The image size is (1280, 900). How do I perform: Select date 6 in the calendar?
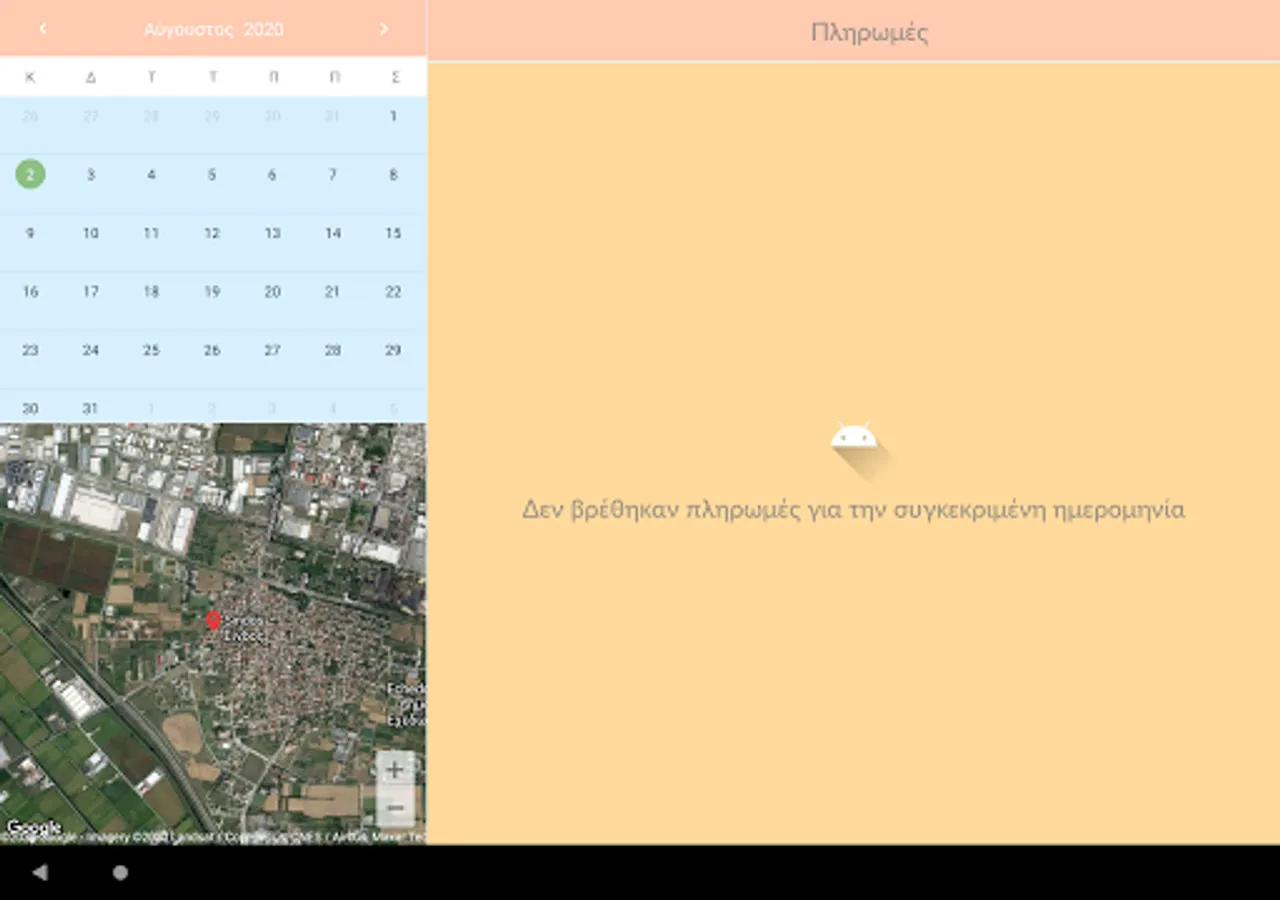pos(272,175)
